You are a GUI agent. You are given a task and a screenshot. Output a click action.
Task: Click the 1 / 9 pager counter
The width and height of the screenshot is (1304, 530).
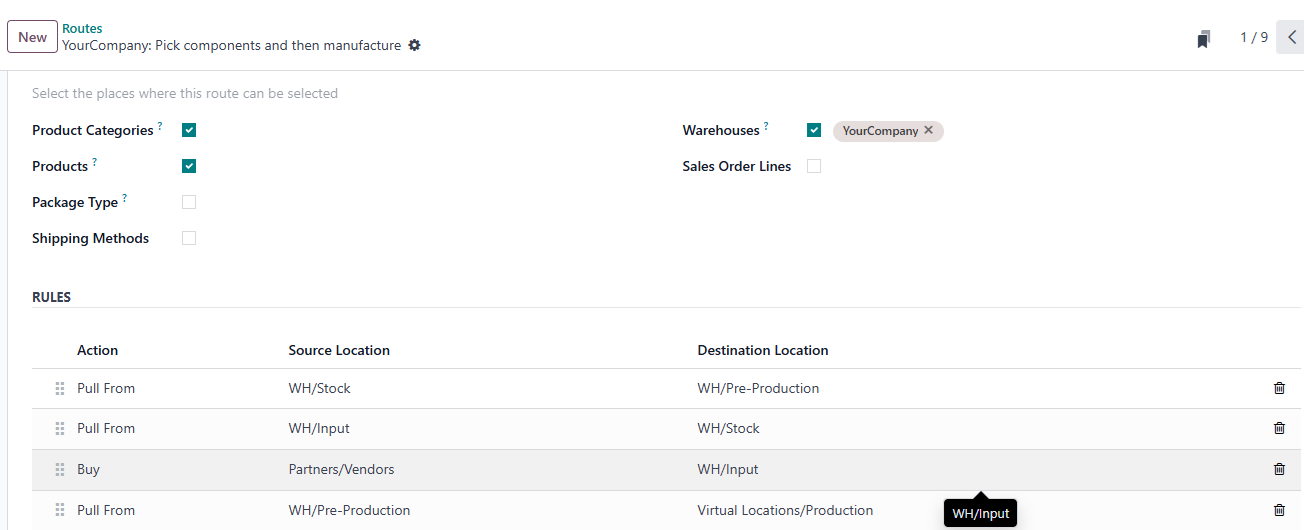[x=1254, y=37]
